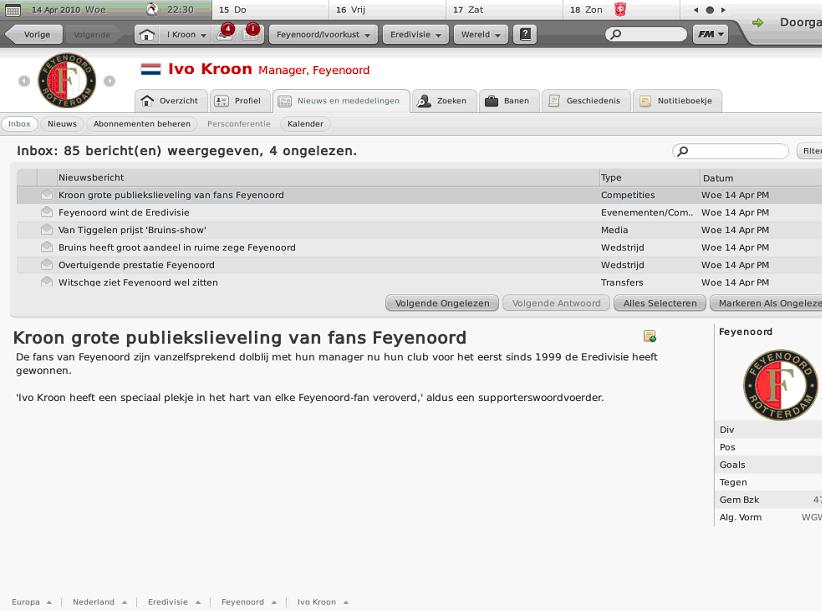Sort by the Type column header
This screenshot has width=822, height=613.
pyautogui.click(x=649, y=177)
